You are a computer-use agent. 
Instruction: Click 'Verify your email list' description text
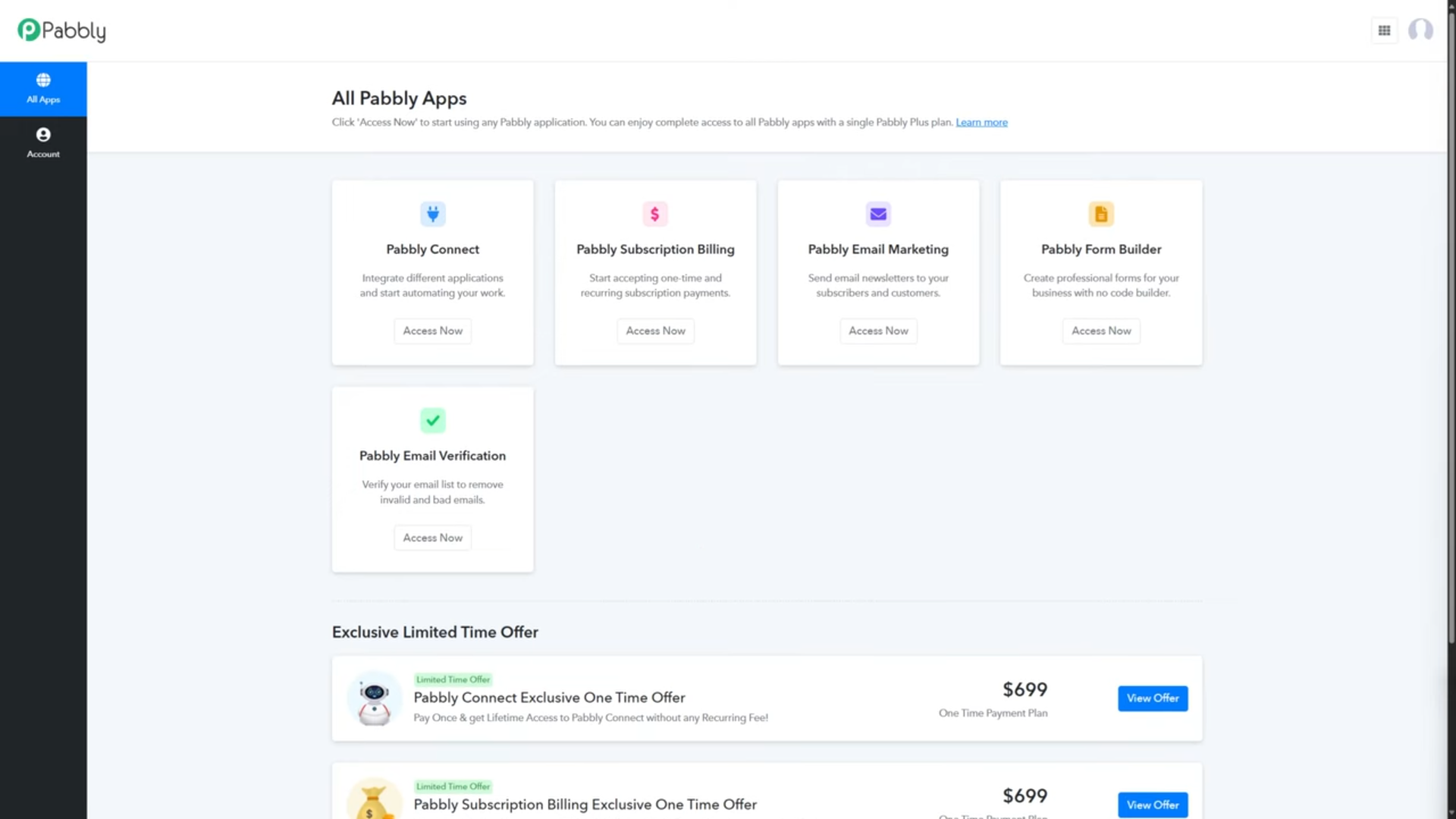point(432,492)
